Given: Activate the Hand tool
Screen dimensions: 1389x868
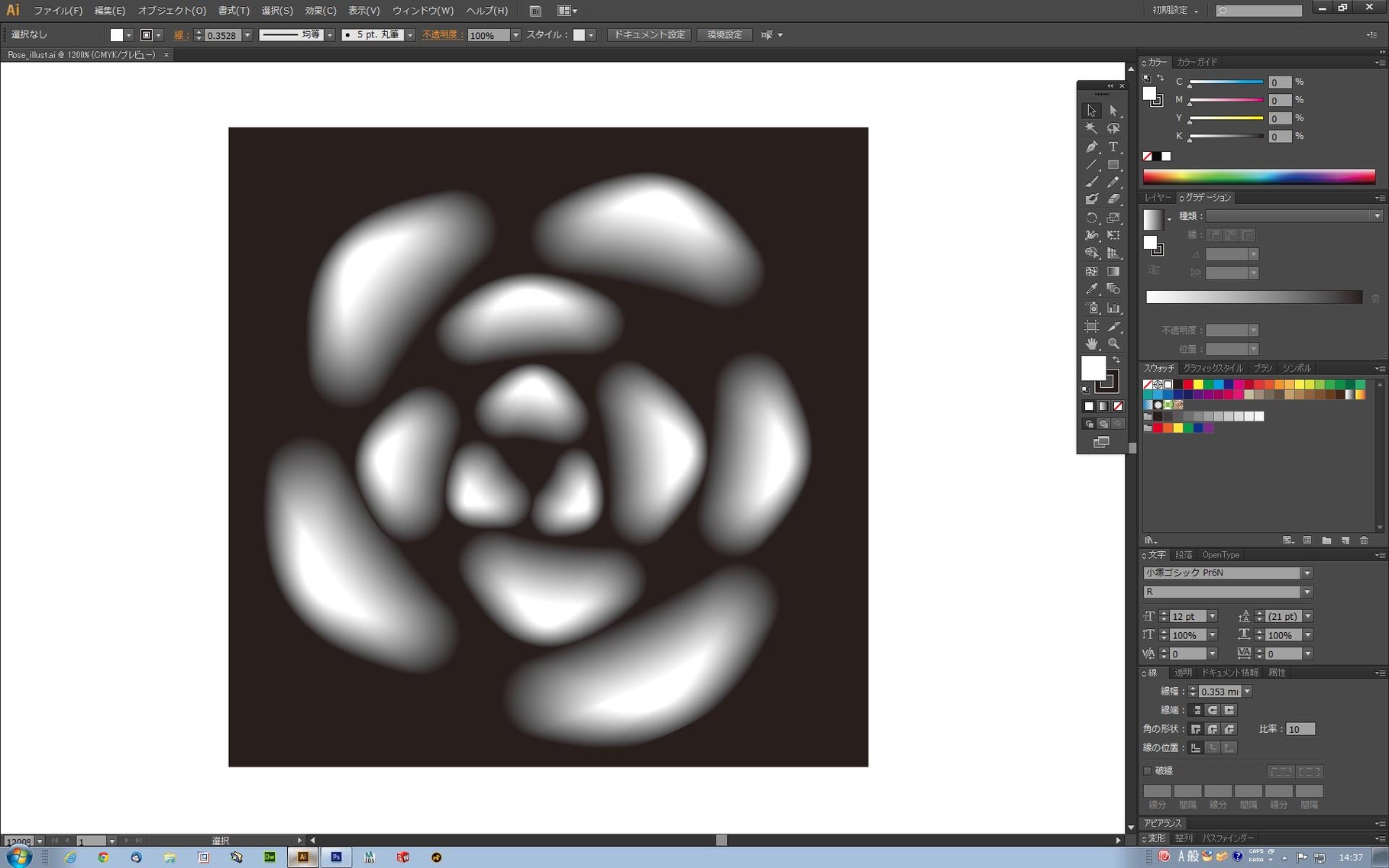Looking at the screenshot, I should (x=1091, y=344).
